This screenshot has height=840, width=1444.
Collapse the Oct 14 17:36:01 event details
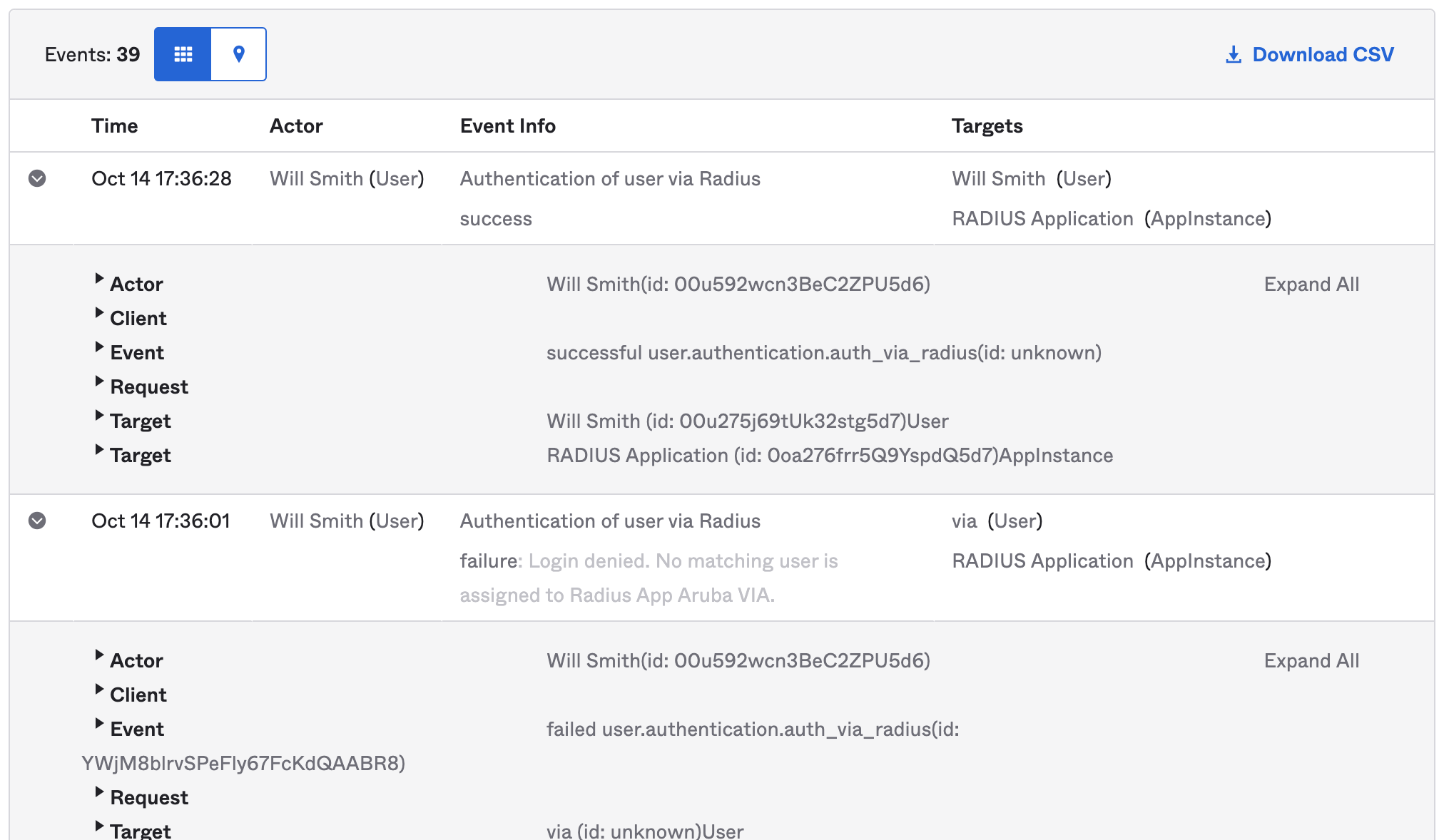[37, 521]
